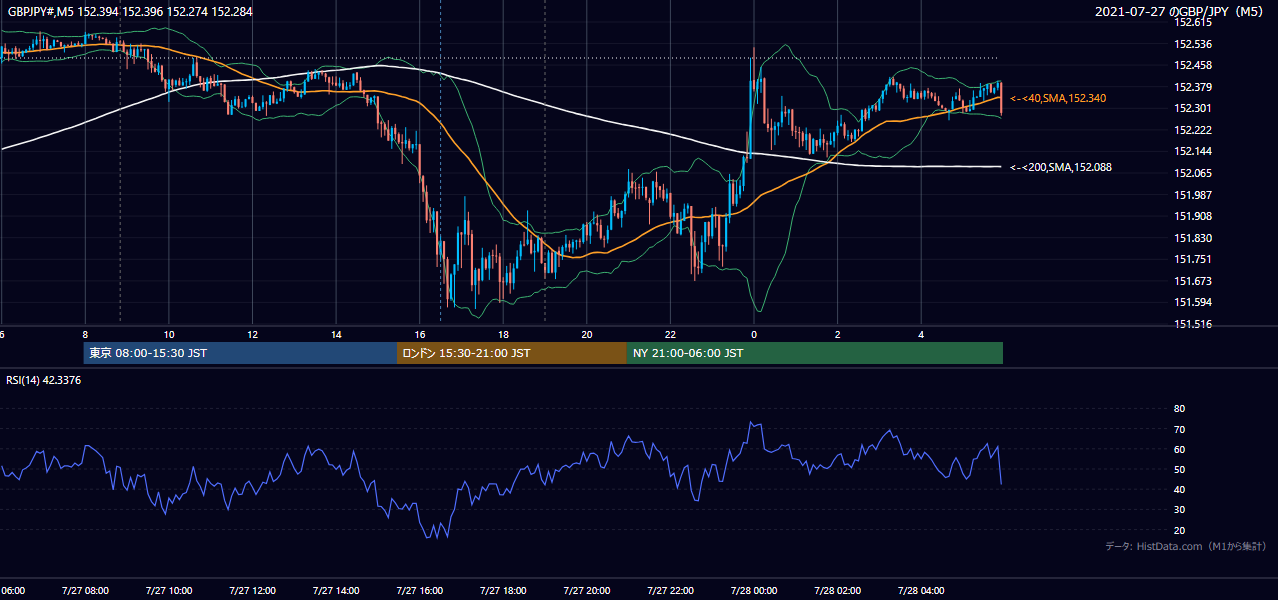Click hour tick 0 under price chart

[754, 335]
